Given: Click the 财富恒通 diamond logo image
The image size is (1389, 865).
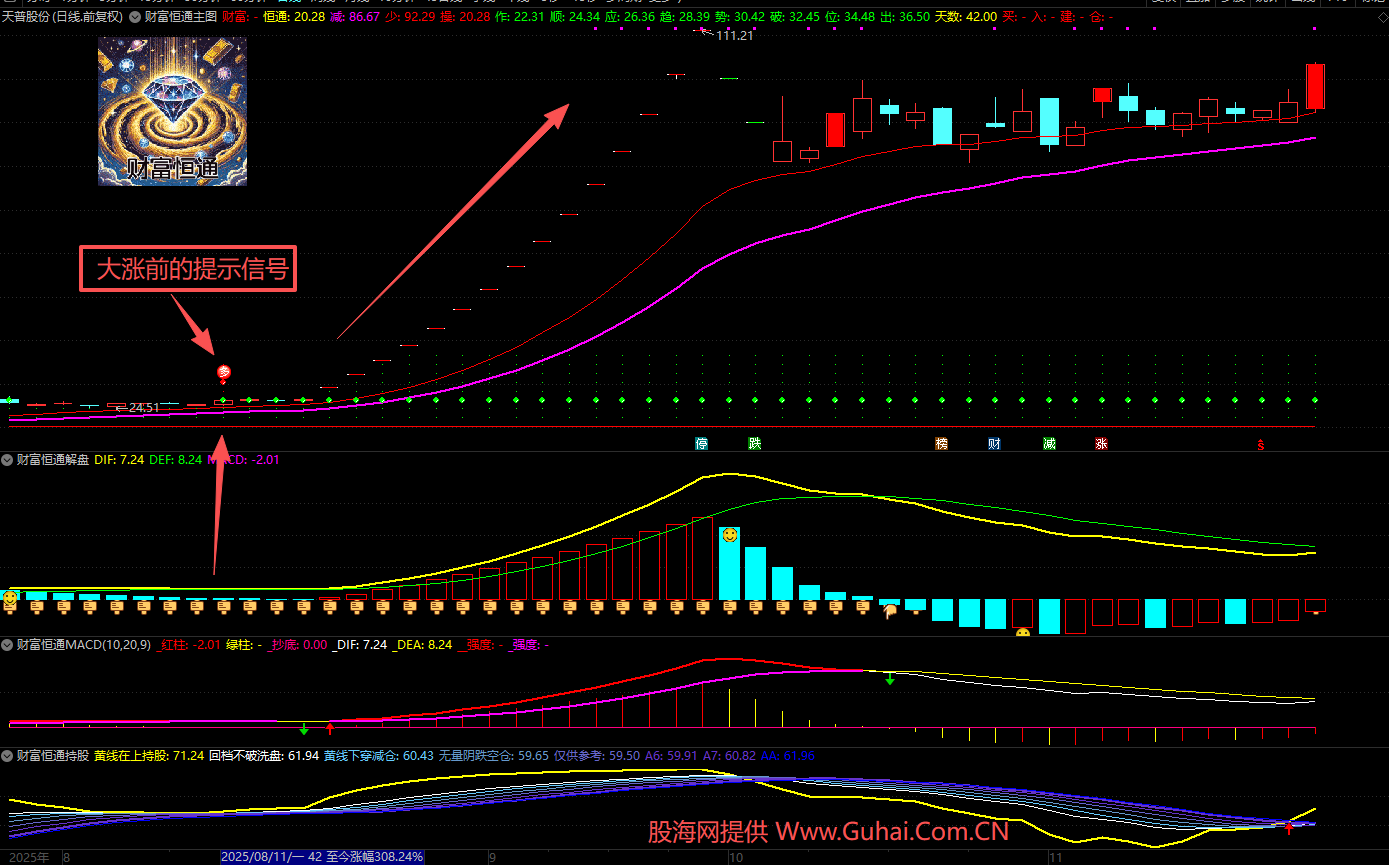Looking at the screenshot, I should 172,111.
